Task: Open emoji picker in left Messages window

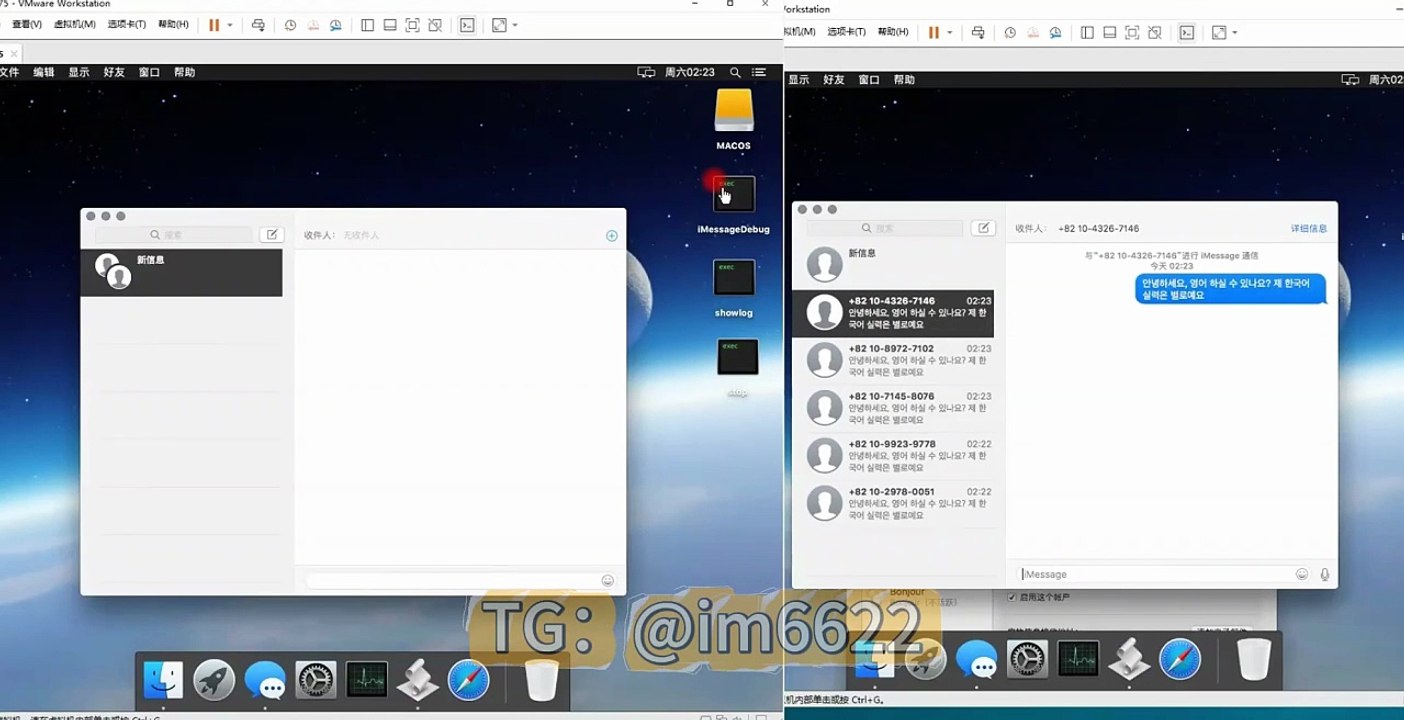Action: click(607, 580)
